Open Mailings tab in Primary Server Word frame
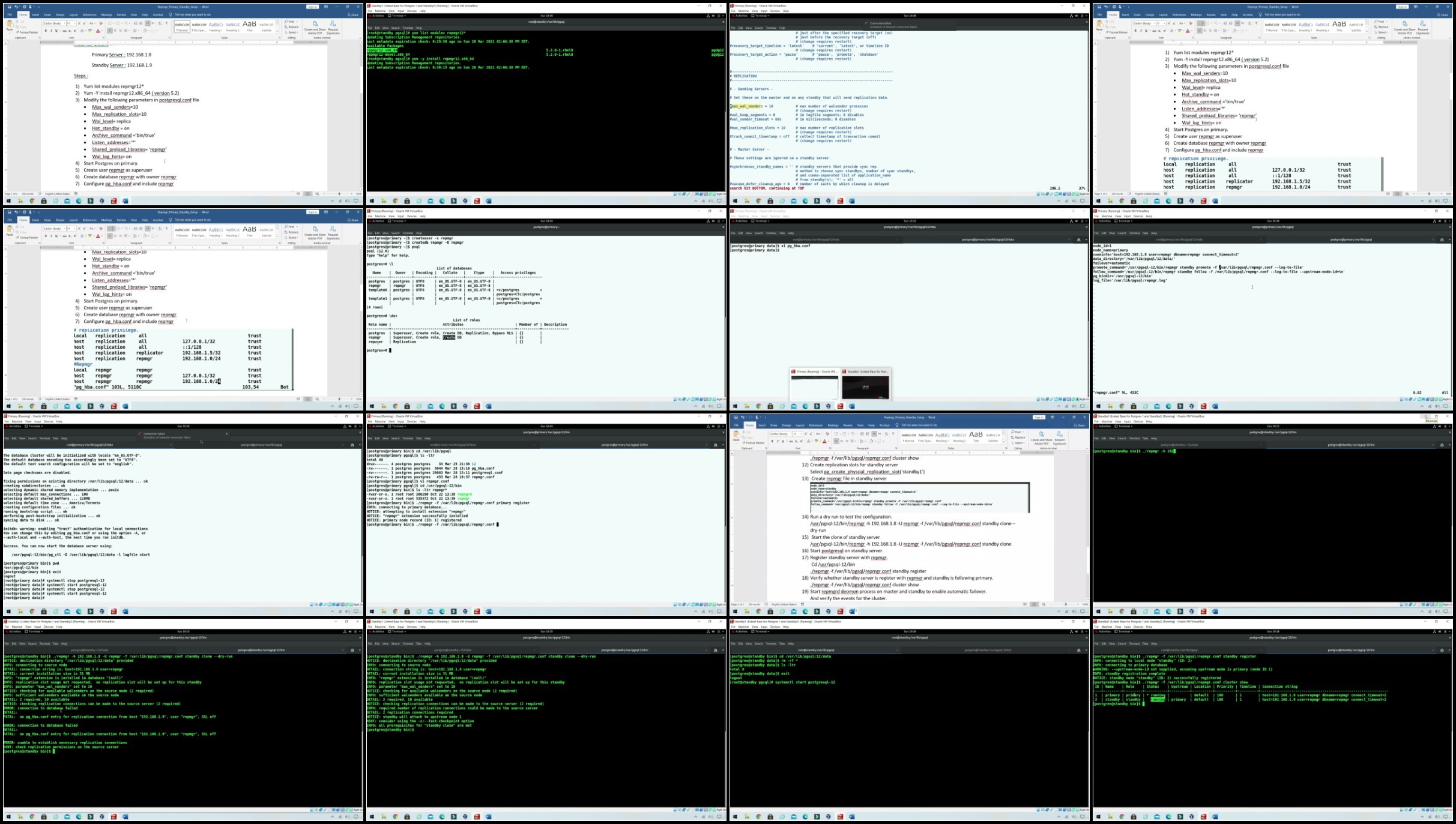 point(106,15)
